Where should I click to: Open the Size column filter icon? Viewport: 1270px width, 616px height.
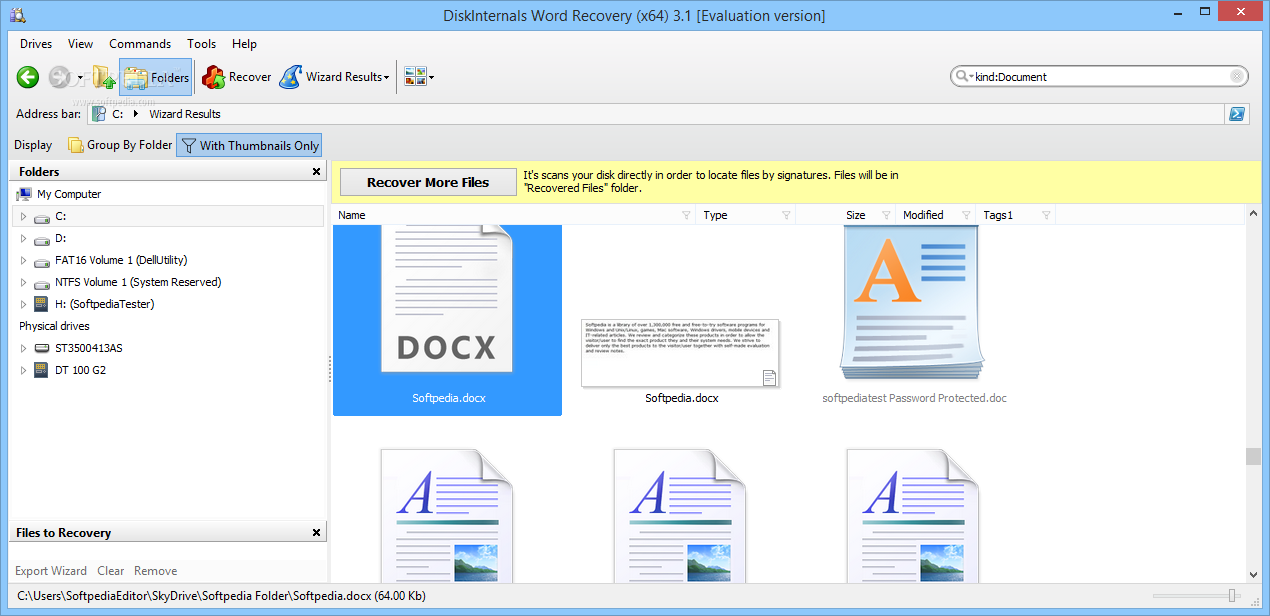click(886, 215)
